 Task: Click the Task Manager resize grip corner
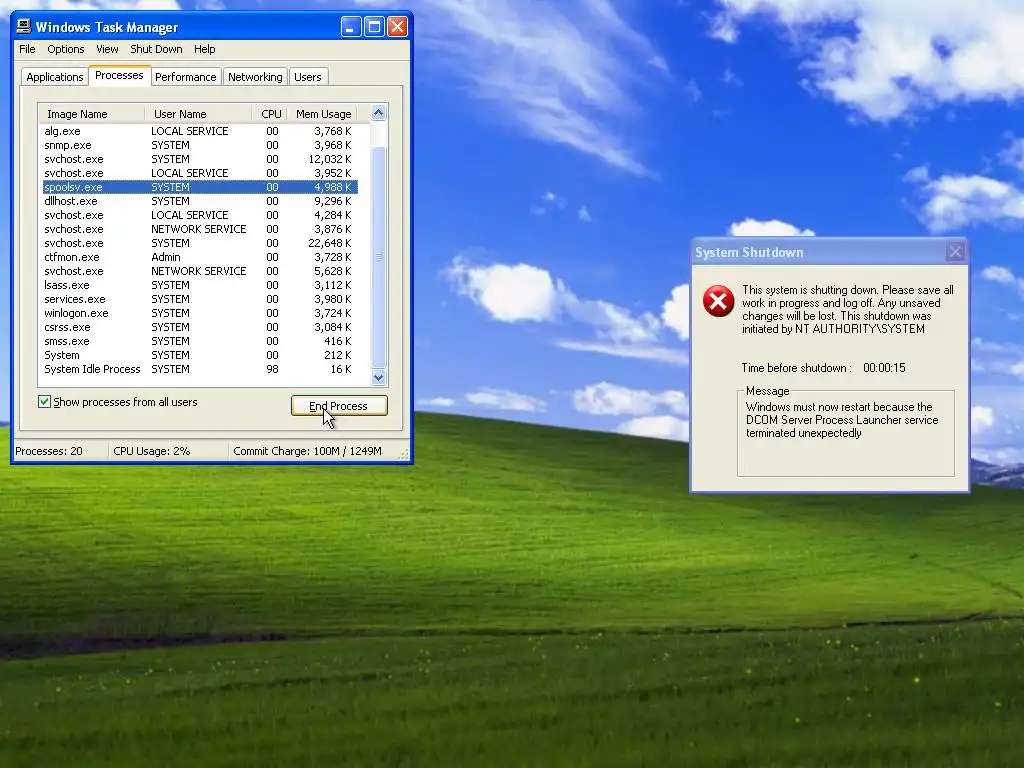point(404,453)
